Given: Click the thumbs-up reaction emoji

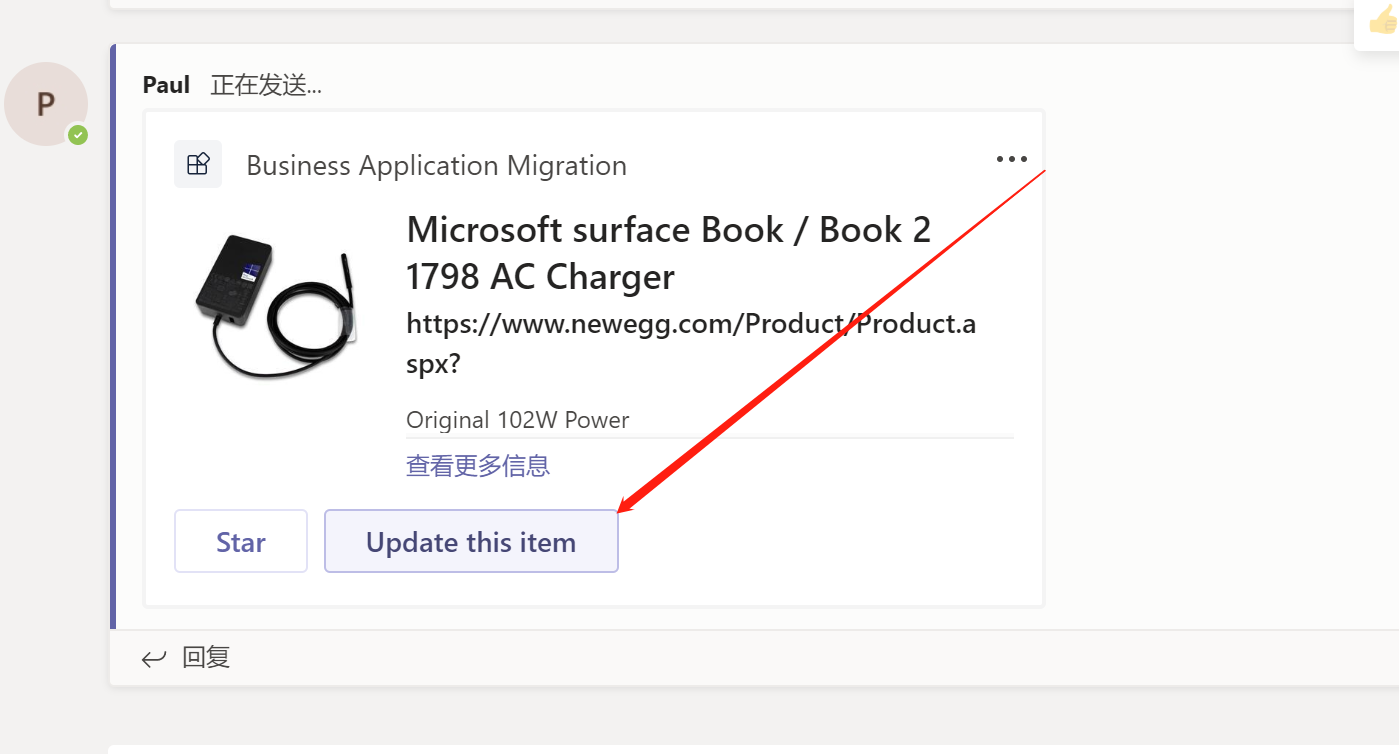Looking at the screenshot, I should click(x=1383, y=18).
